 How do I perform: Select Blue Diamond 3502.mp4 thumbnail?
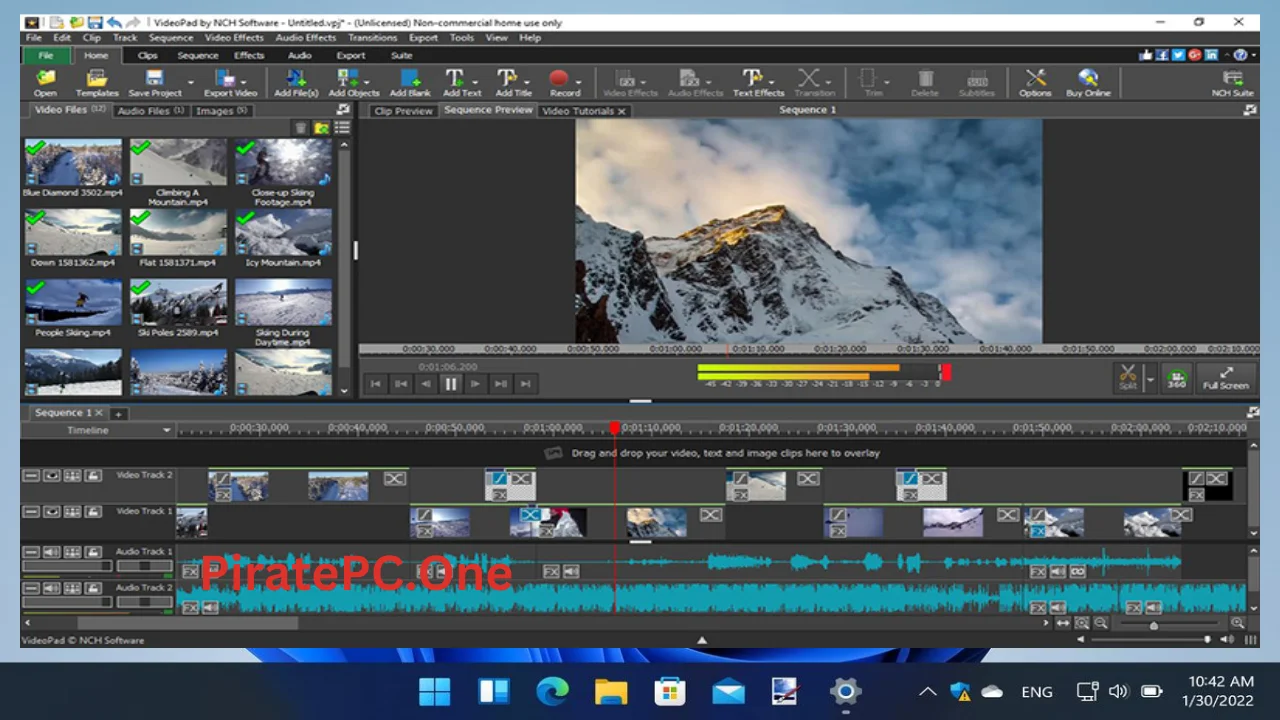pyautogui.click(x=72, y=162)
